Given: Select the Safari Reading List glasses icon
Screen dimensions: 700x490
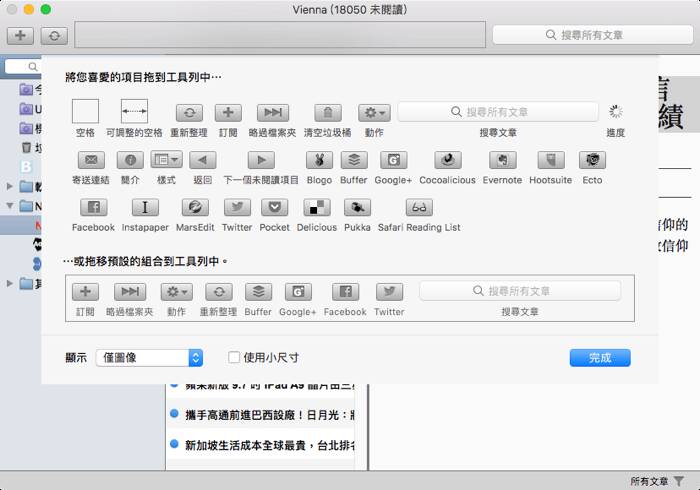Looking at the screenshot, I should click(419, 208).
